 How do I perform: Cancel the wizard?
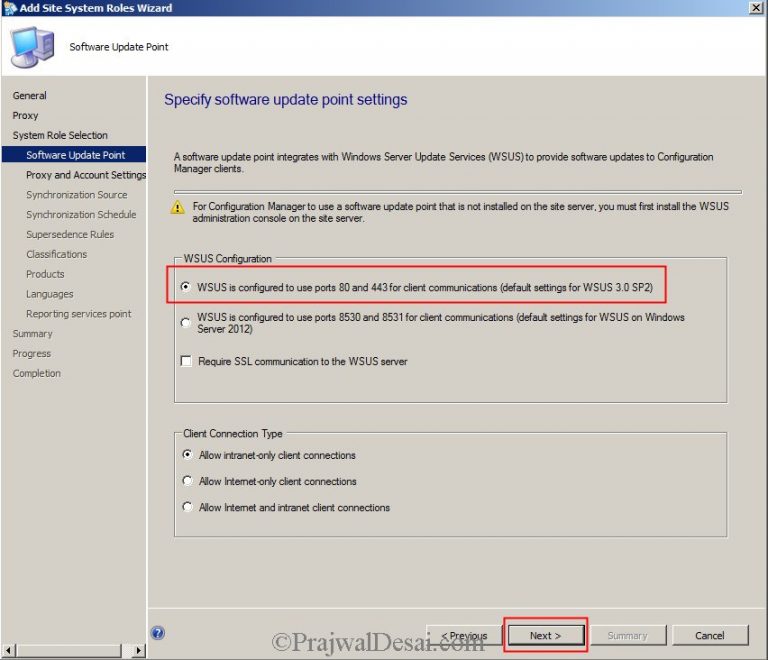710,635
